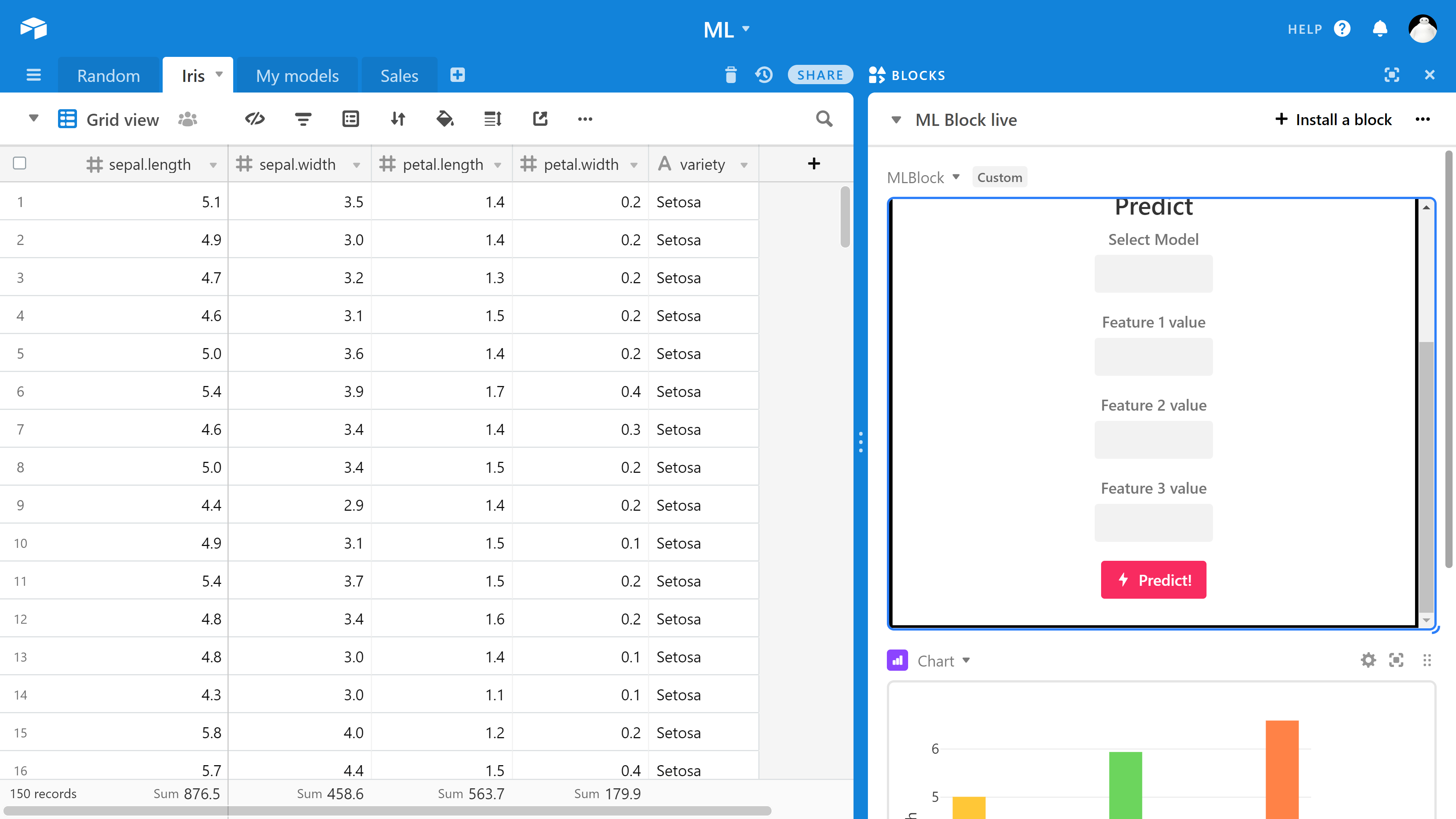Click the Feature 1 value input field
Image resolution: width=1456 pixels, height=819 pixels.
coord(1153,357)
